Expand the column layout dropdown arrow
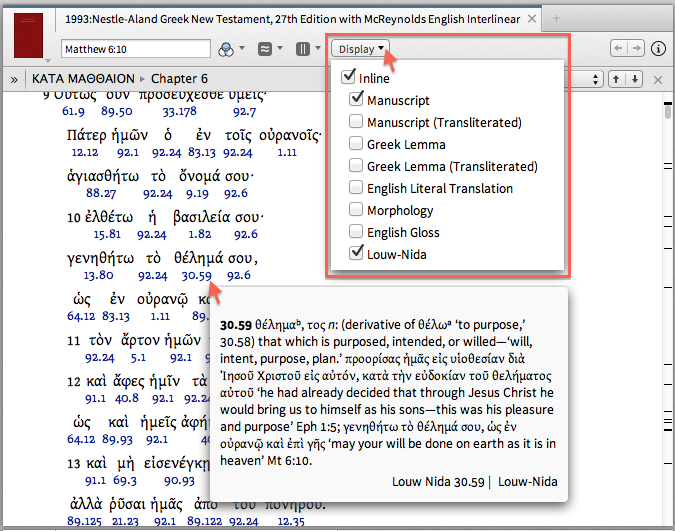675x531 pixels. pos(318,48)
